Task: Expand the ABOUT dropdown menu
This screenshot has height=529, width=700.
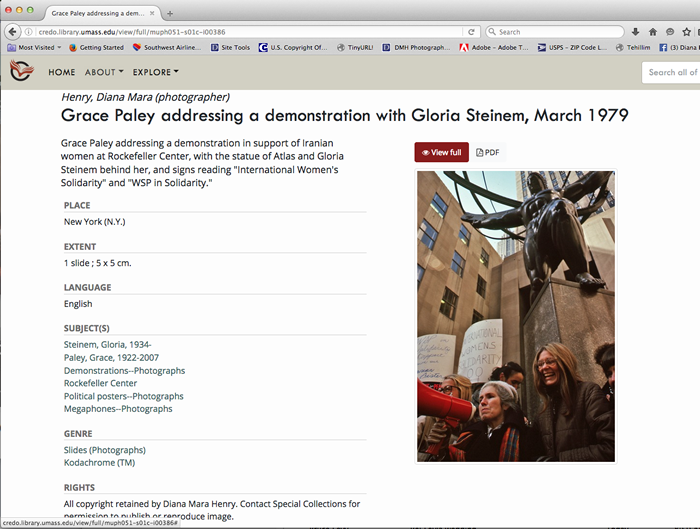Action: tap(104, 72)
